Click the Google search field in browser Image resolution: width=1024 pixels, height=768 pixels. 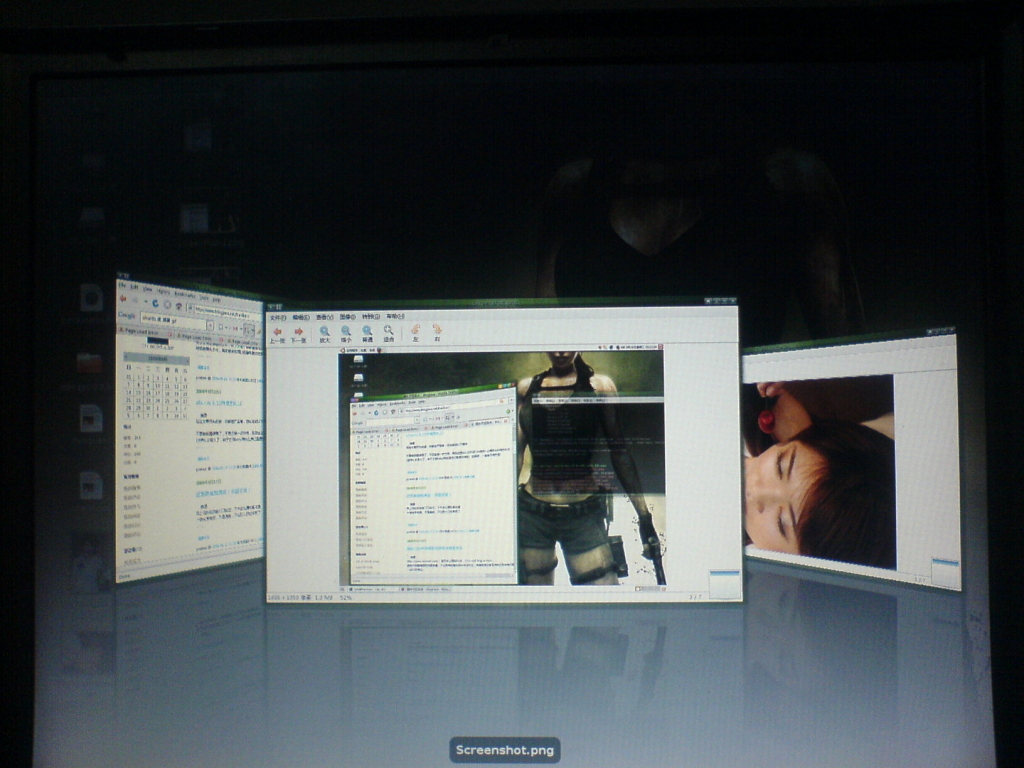tap(174, 320)
